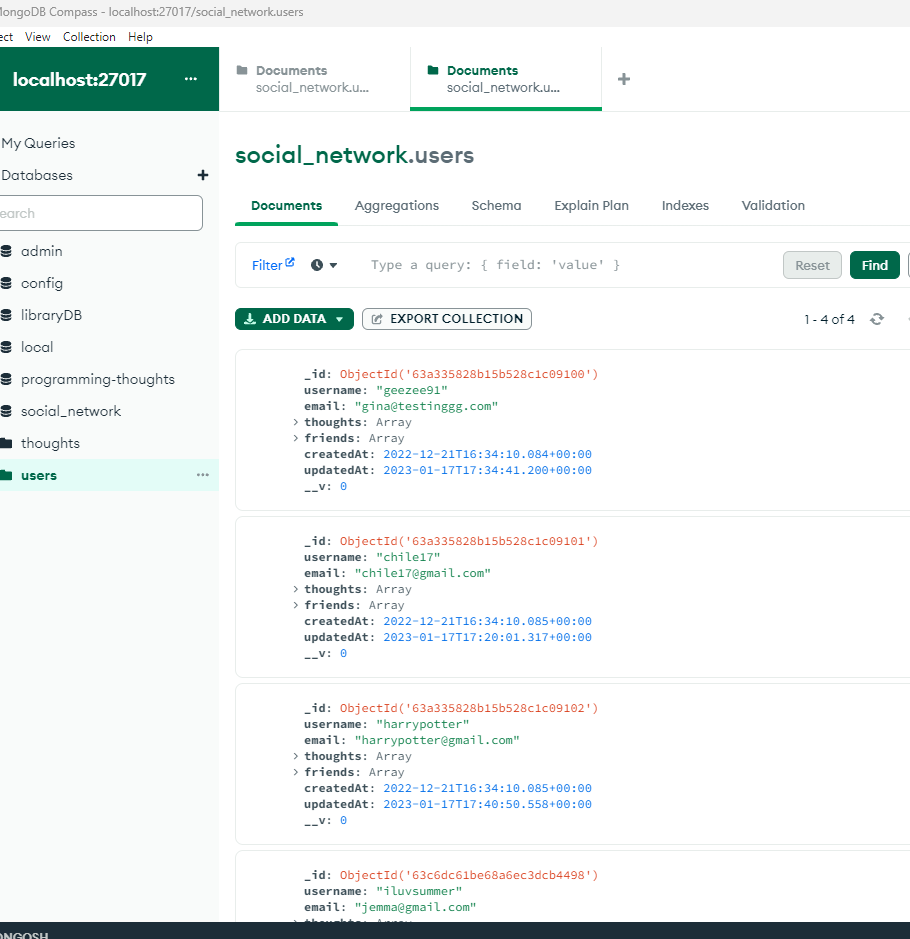
Task: Open the Help menu
Action: [x=140, y=37]
